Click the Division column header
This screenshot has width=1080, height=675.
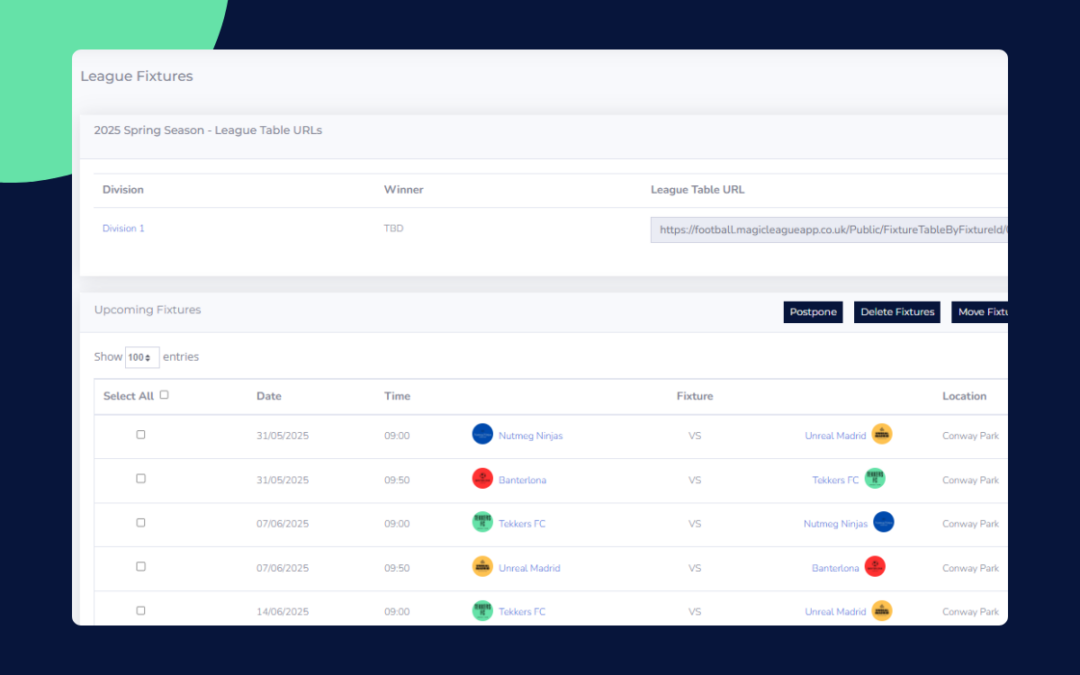point(123,189)
